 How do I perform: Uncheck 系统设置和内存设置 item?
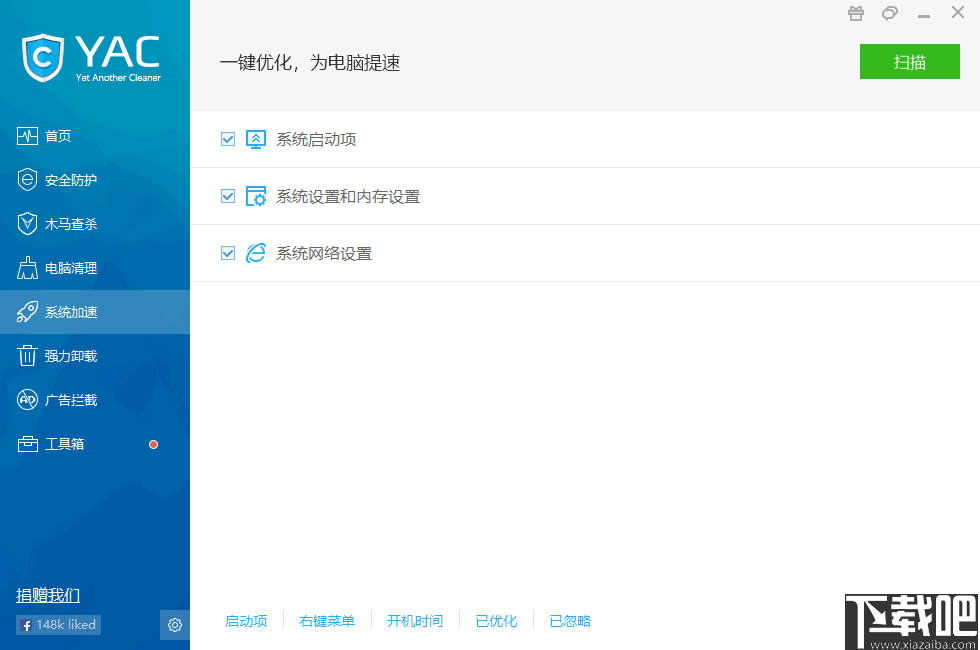tap(228, 196)
